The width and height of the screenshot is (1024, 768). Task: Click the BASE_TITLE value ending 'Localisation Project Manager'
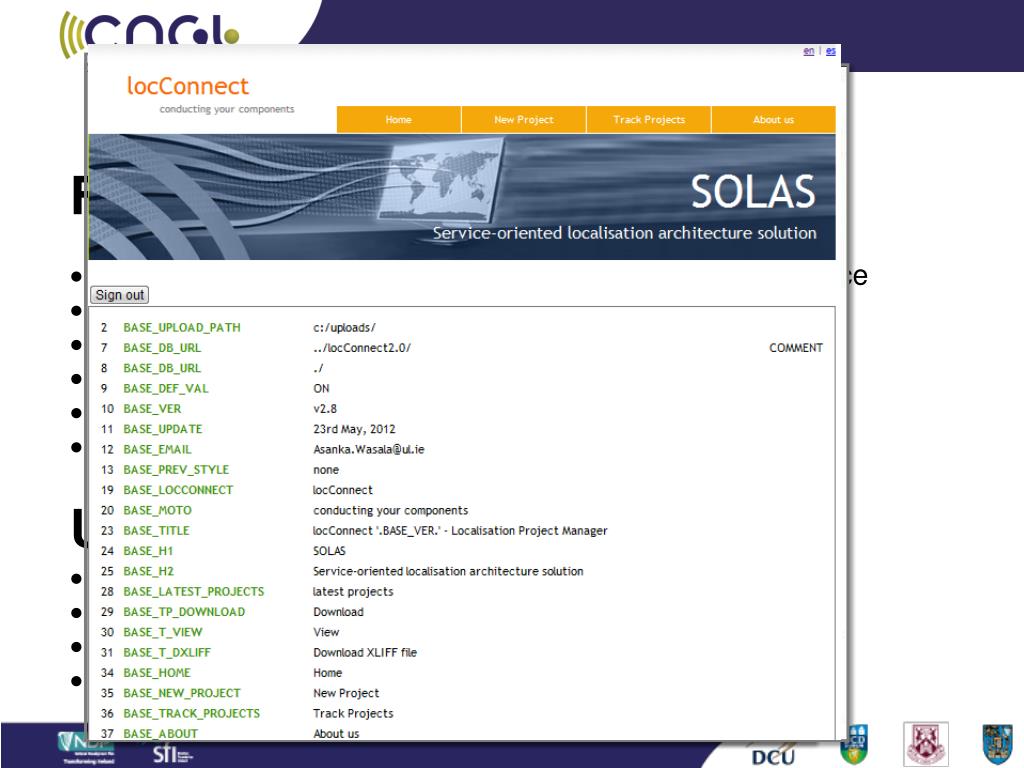point(460,530)
